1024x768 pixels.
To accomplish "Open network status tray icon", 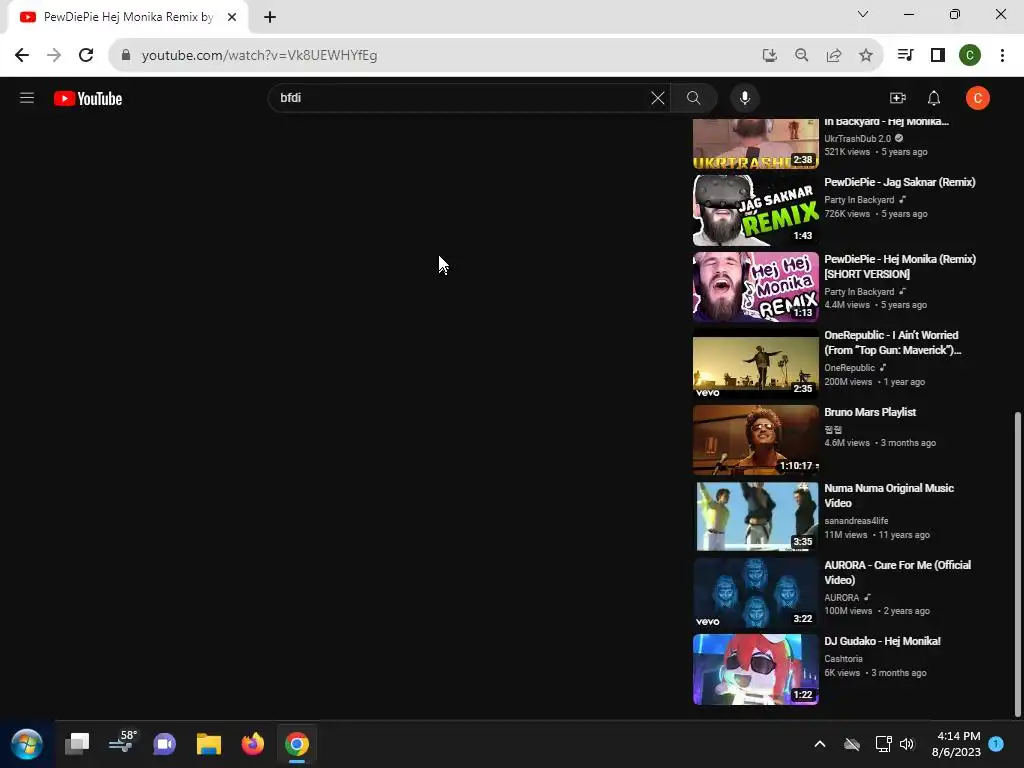I will 883,744.
